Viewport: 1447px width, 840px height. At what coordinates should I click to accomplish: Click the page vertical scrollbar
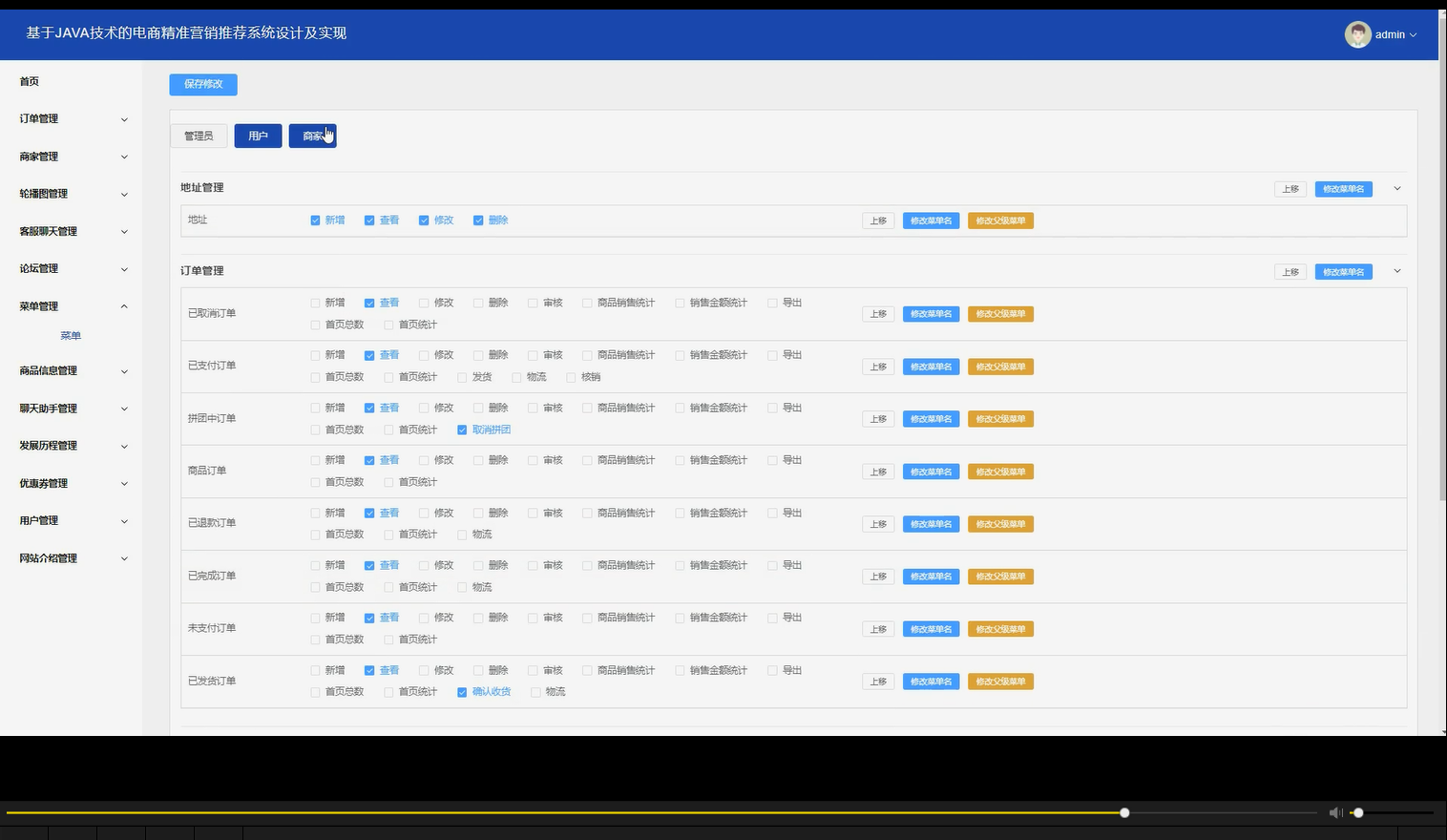point(1442,258)
